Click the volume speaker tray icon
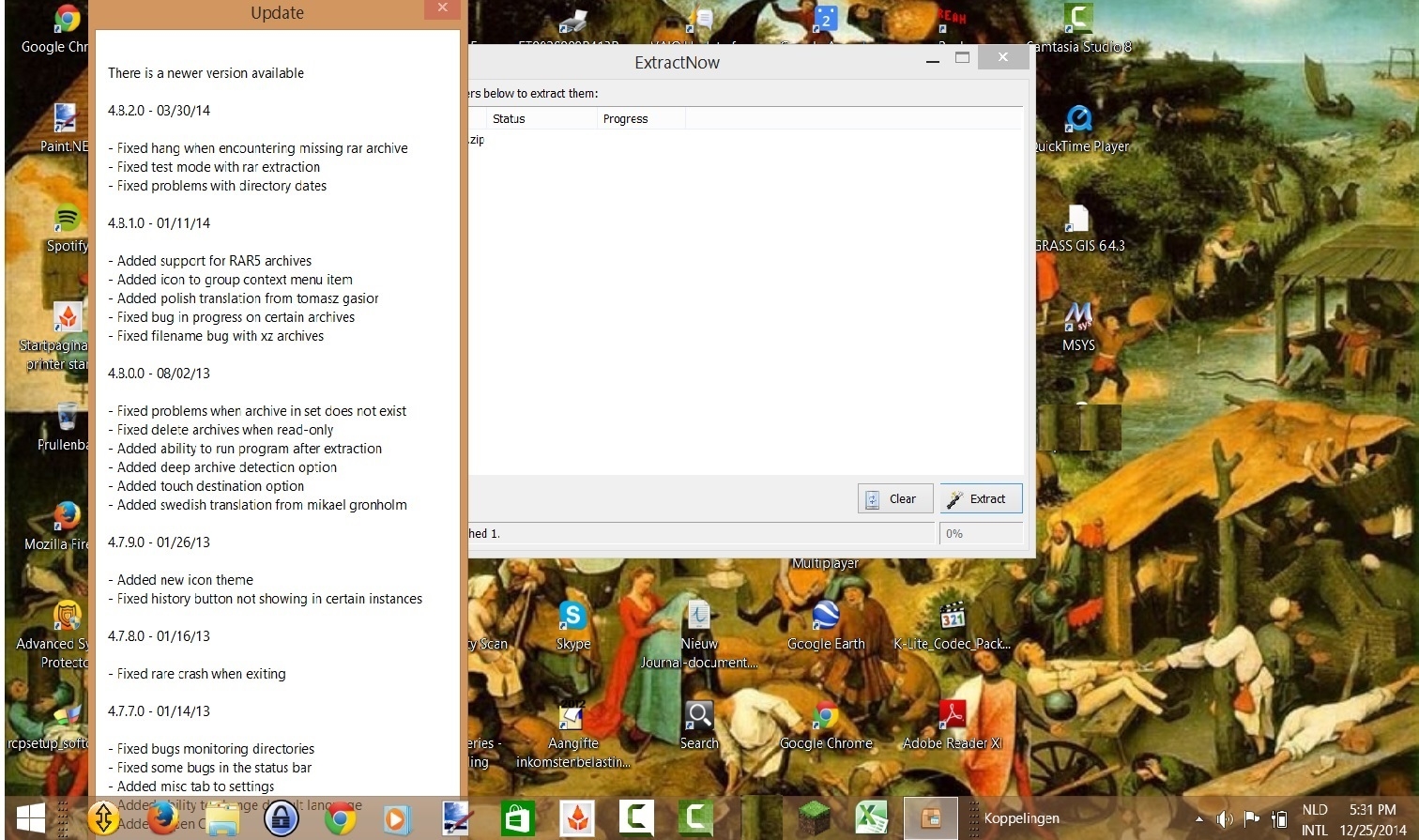This screenshot has height=840, width=1419. pos(1225,819)
